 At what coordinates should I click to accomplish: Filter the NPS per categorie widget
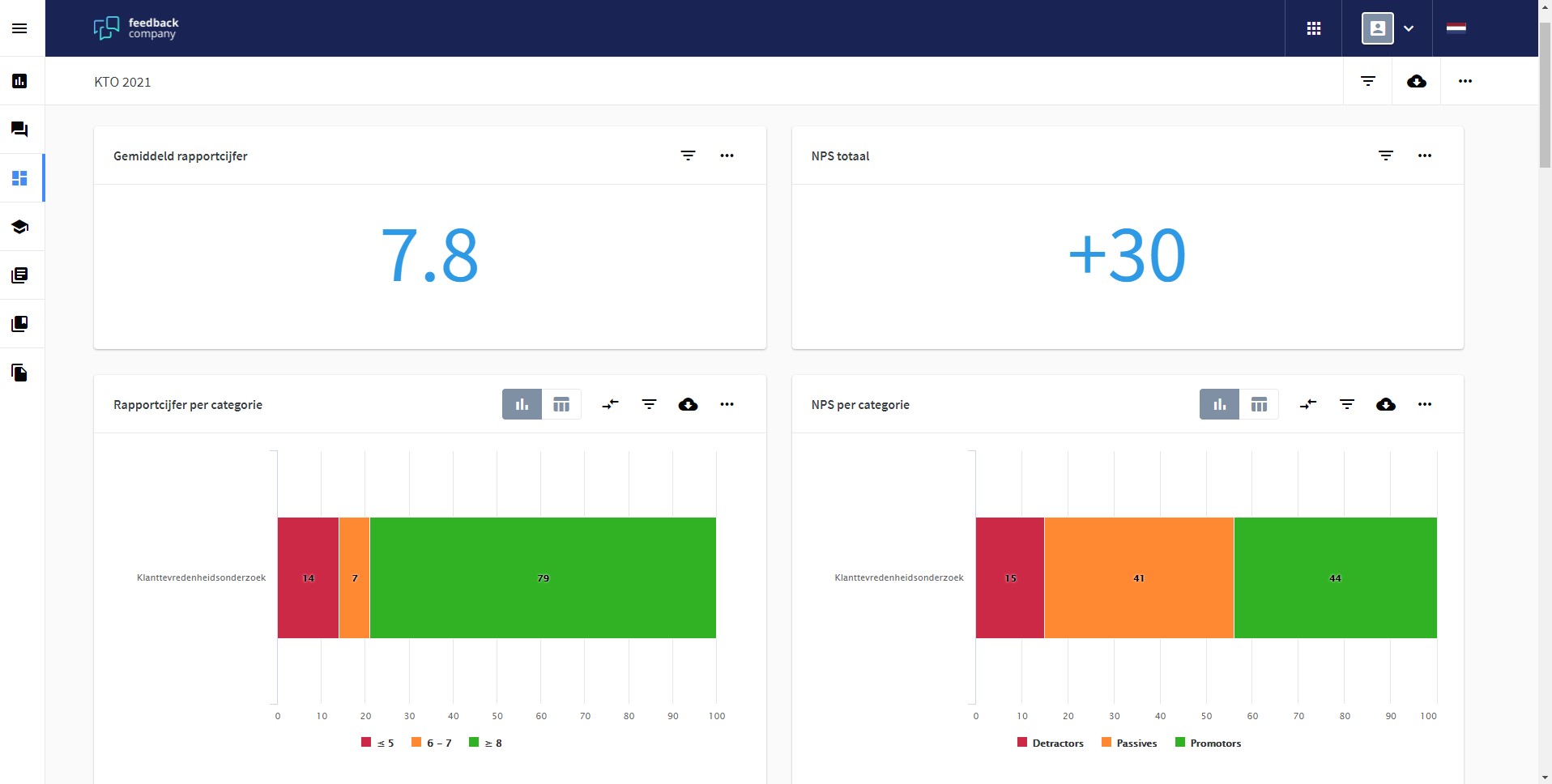tap(1347, 404)
